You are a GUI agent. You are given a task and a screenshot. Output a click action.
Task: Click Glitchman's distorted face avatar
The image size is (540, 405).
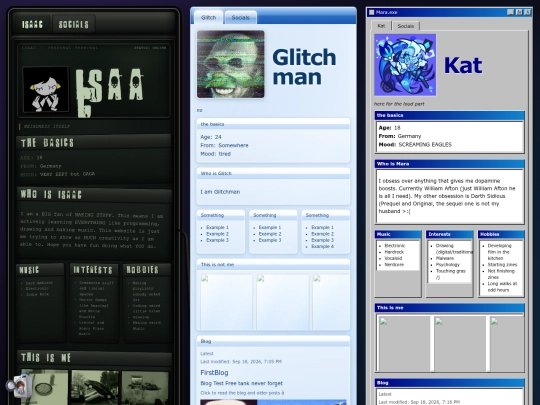coord(230,64)
